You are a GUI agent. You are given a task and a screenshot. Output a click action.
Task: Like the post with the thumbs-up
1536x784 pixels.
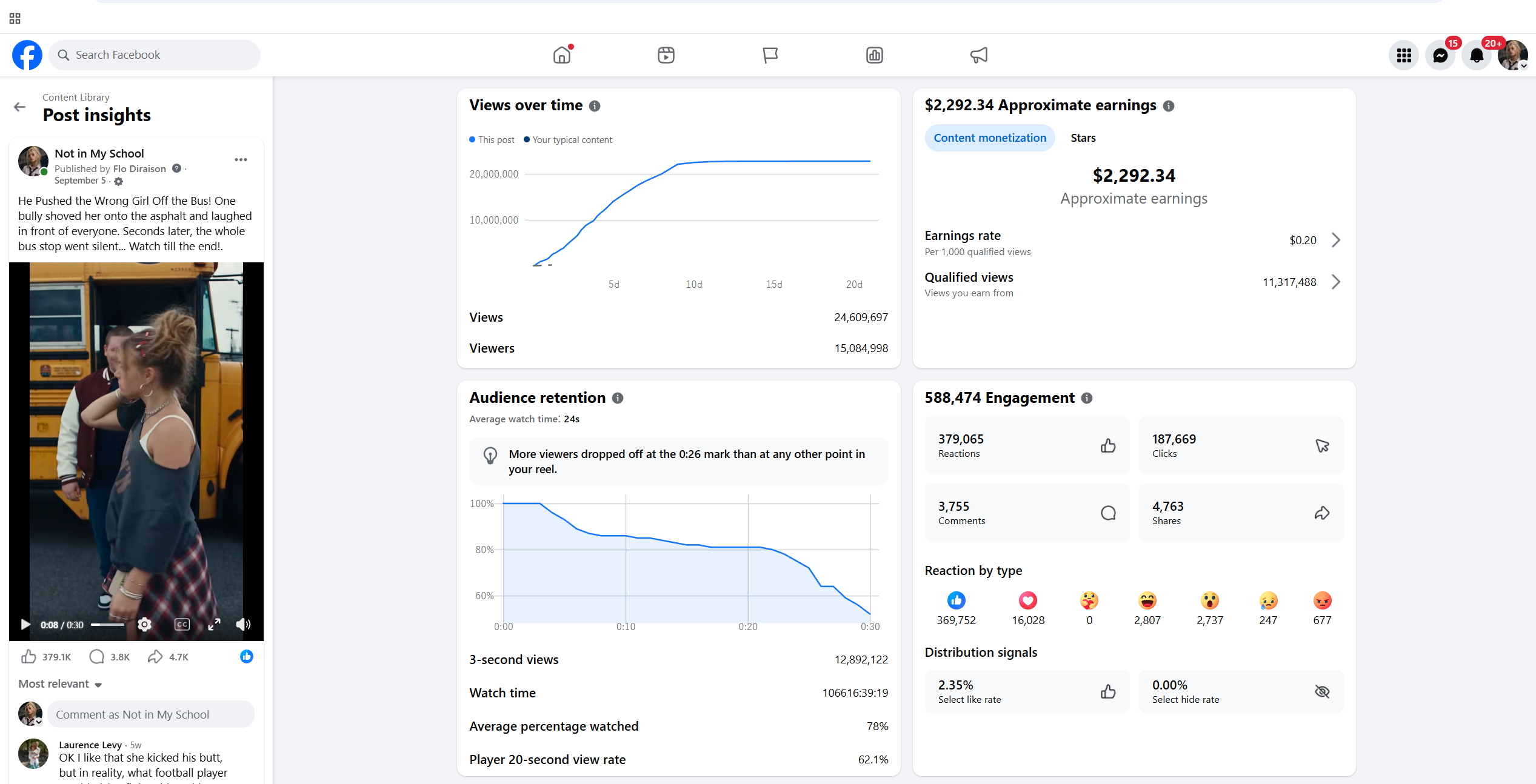[x=28, y=657]
